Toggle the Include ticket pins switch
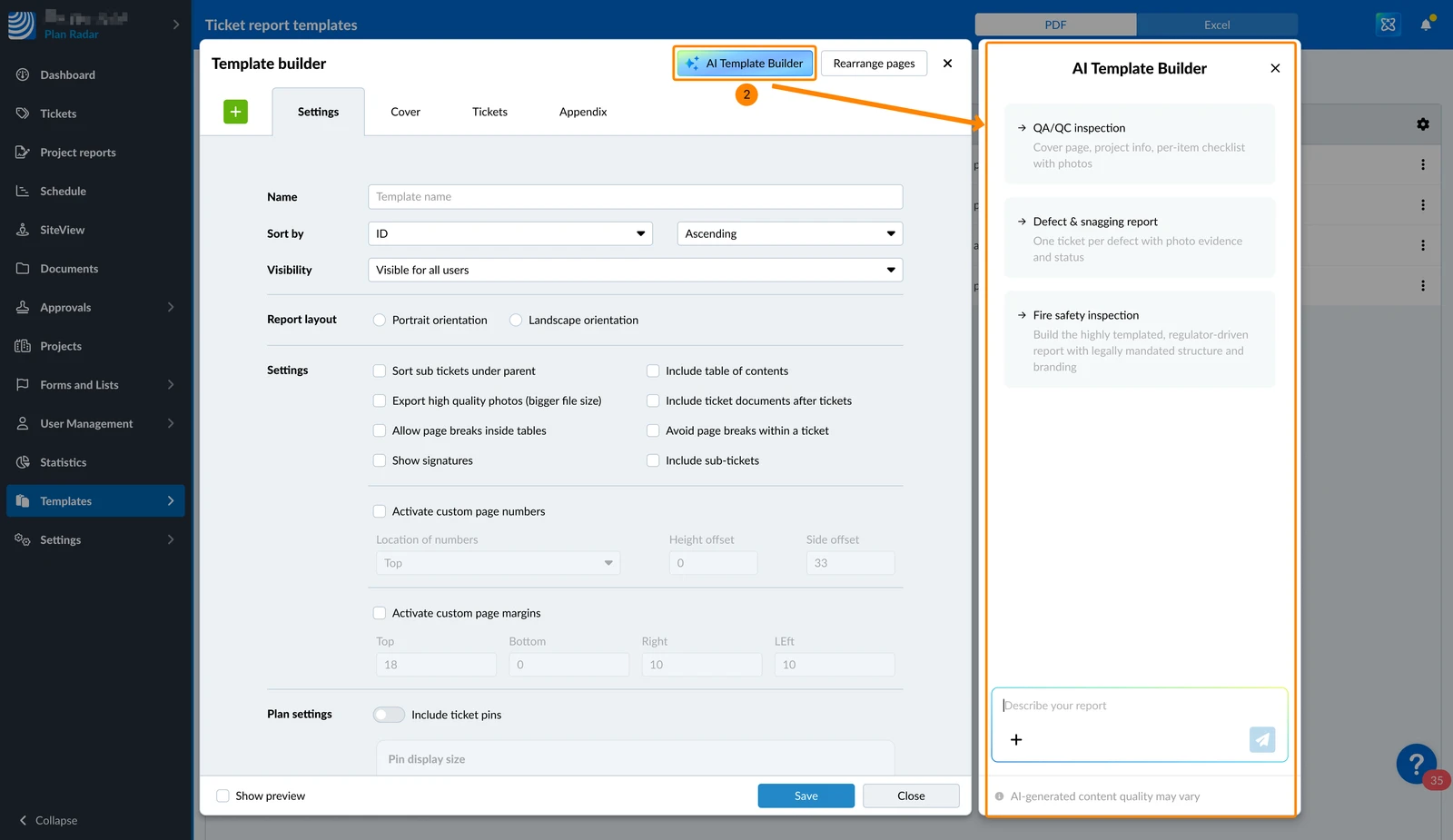This screenshot has height=840, width=1453. pos(389,715)
